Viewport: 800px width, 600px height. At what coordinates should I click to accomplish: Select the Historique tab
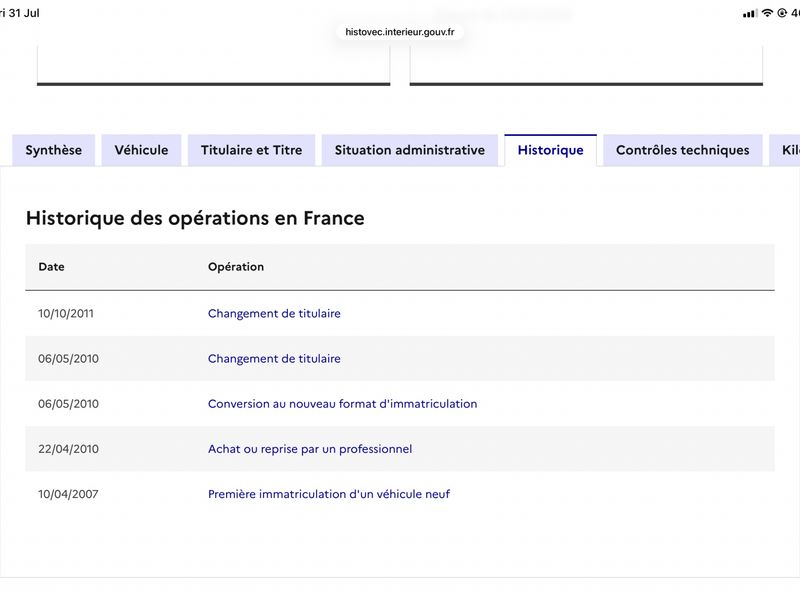(551, 150)
